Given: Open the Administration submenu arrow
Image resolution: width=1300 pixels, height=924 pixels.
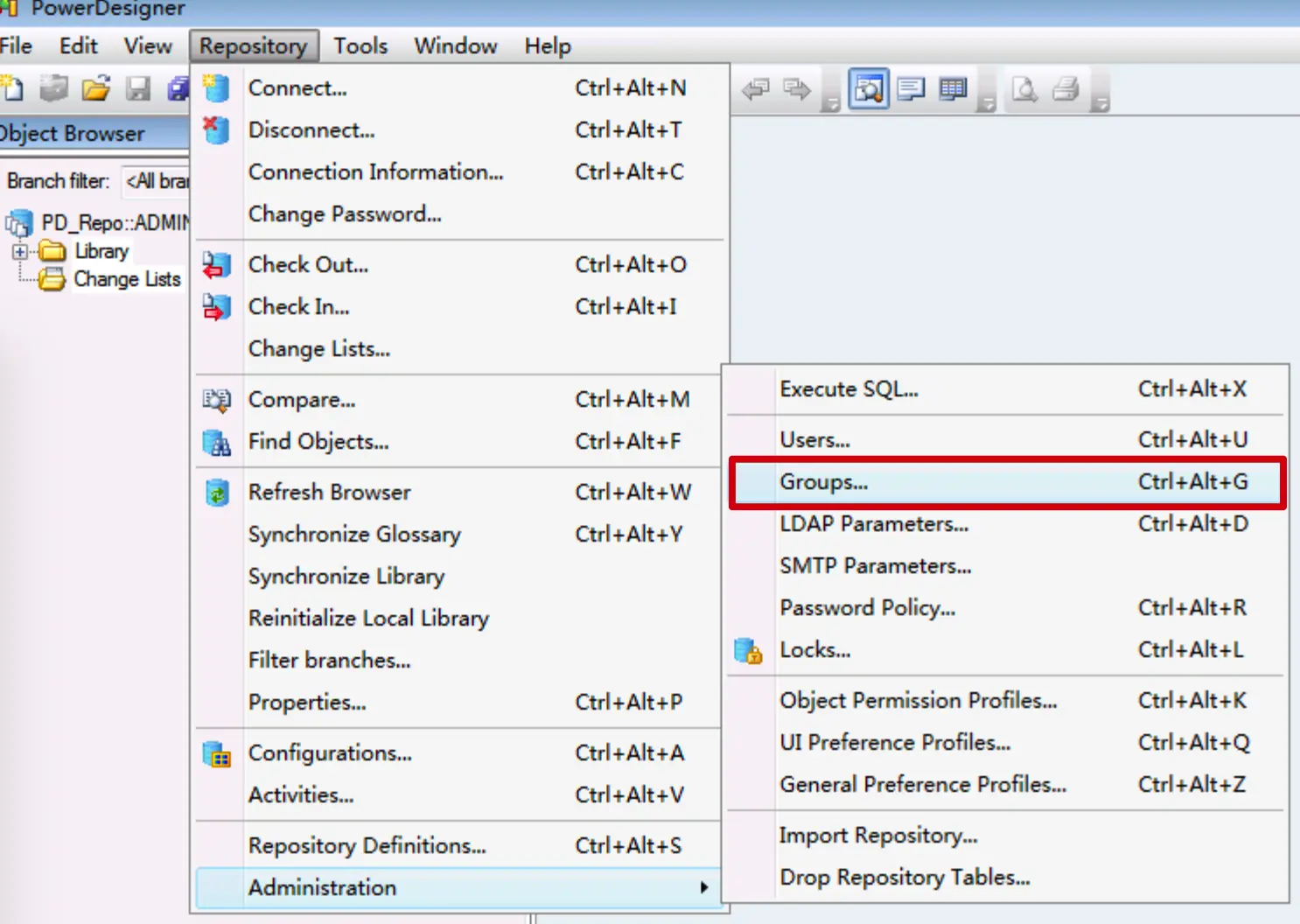Looking at the screenshot, I should click(x=704, y=887).
